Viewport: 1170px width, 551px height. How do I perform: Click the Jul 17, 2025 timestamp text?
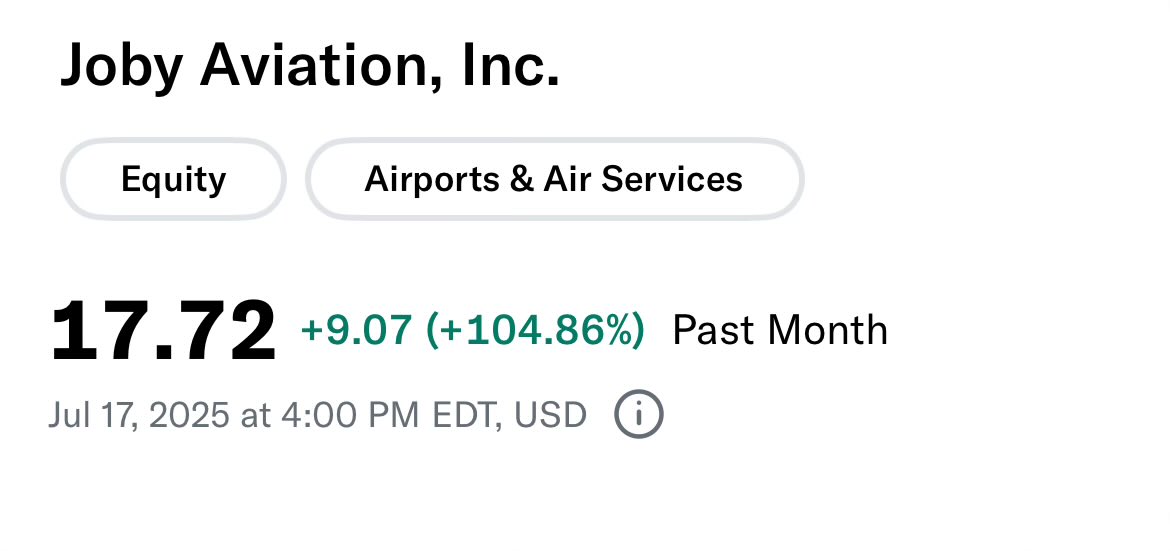pyautogui.click(x=139, y=415)
